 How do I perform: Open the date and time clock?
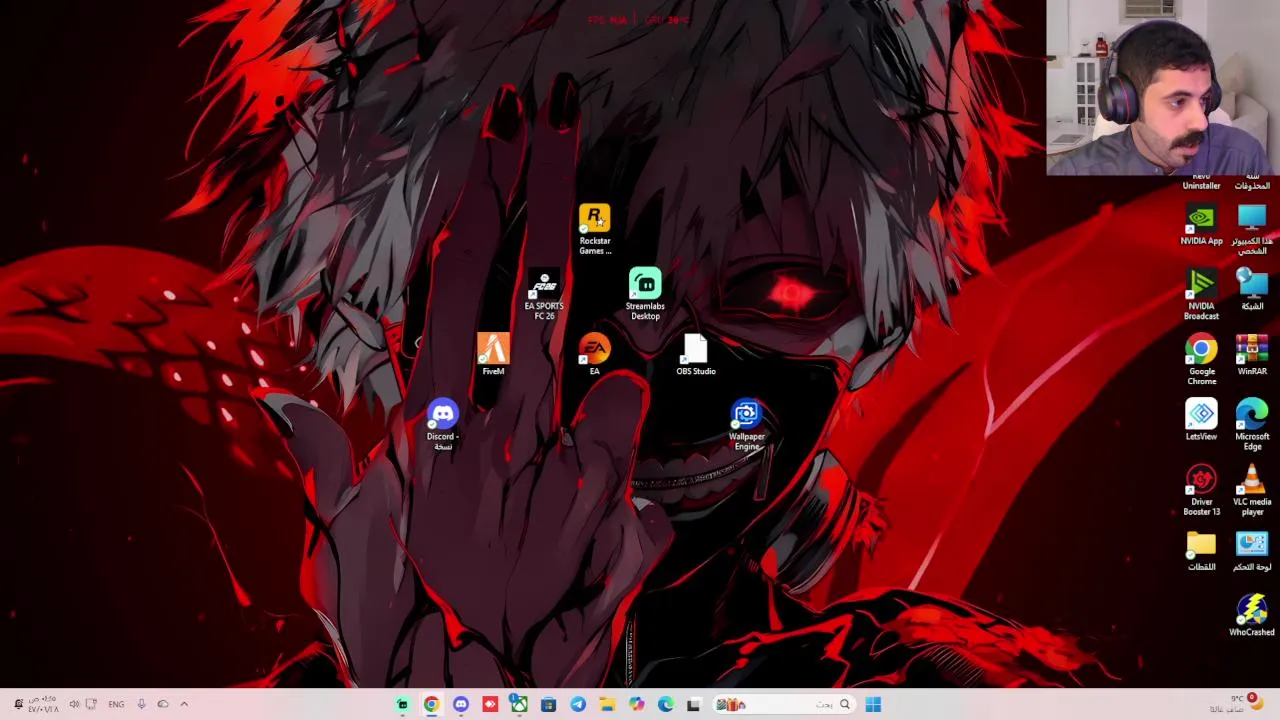[x=43, y=704]
